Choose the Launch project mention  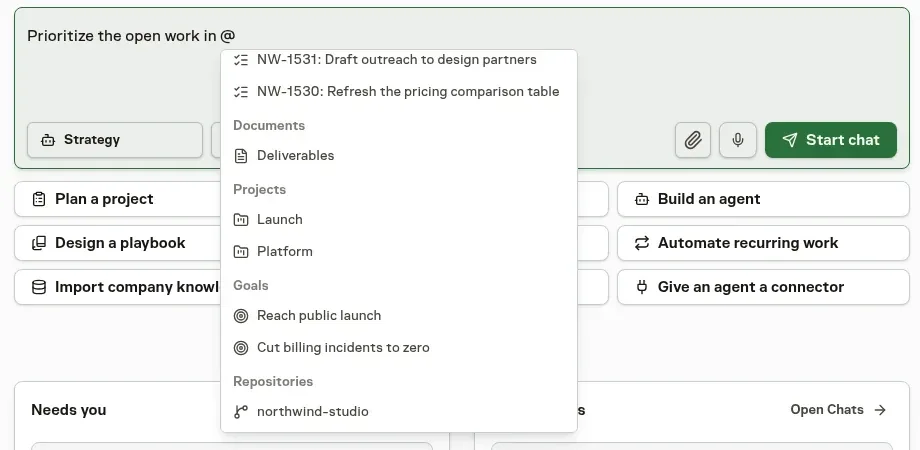point(399,219)
